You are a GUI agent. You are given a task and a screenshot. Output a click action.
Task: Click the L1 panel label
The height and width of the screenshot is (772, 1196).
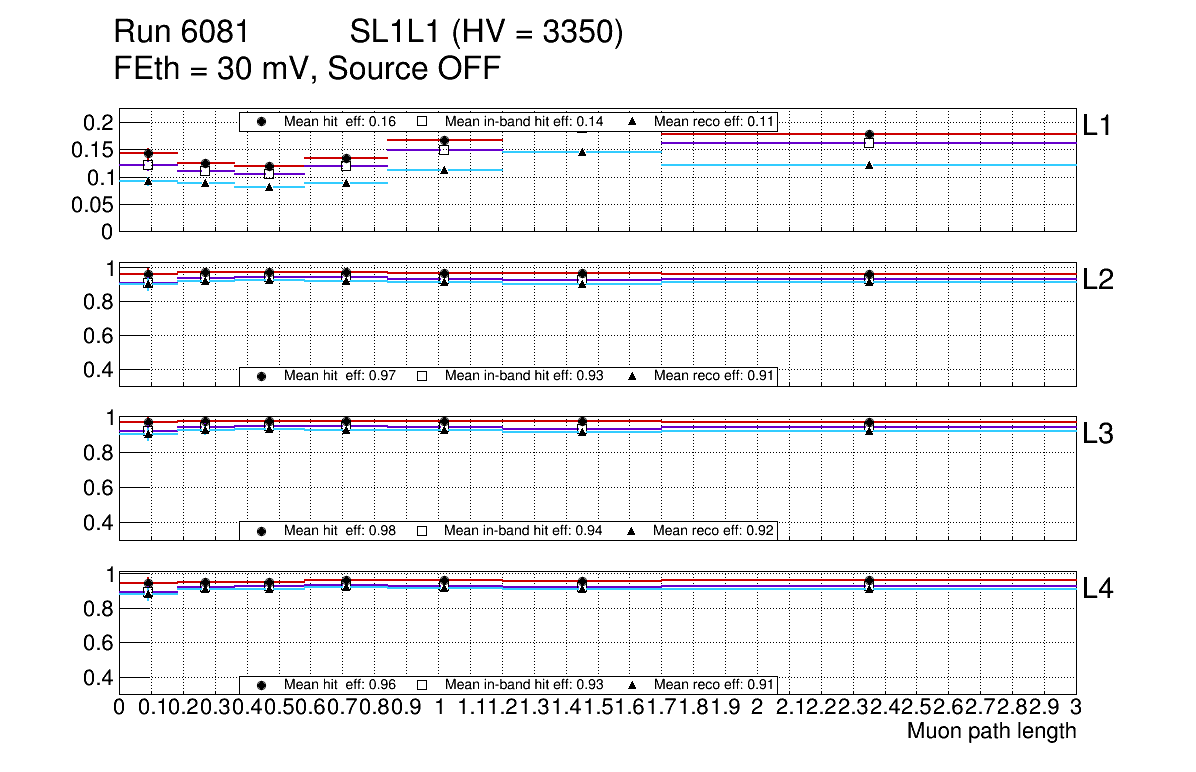(1098, 124)
